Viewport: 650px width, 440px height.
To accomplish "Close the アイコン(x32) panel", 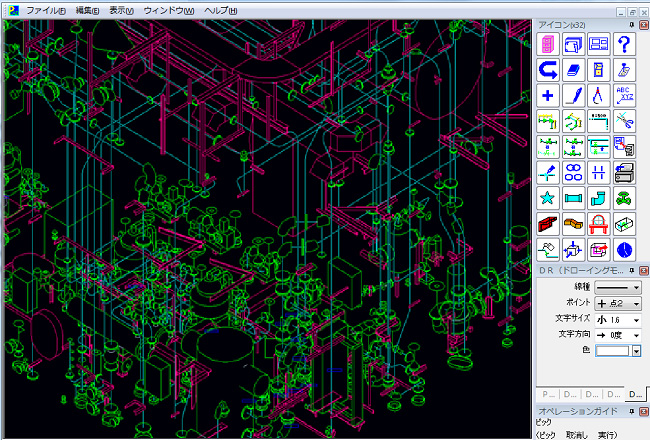I will click(x=644, y=25).
